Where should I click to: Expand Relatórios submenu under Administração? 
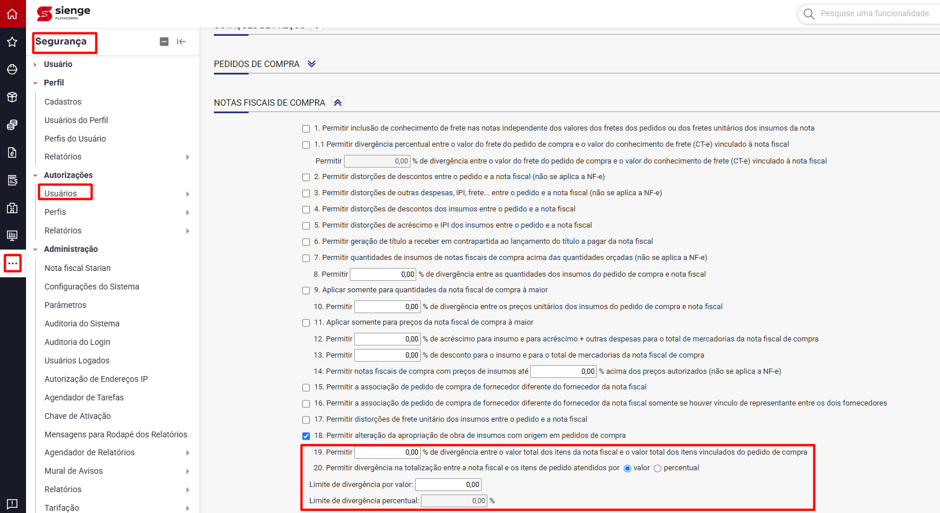pos(188,490)
